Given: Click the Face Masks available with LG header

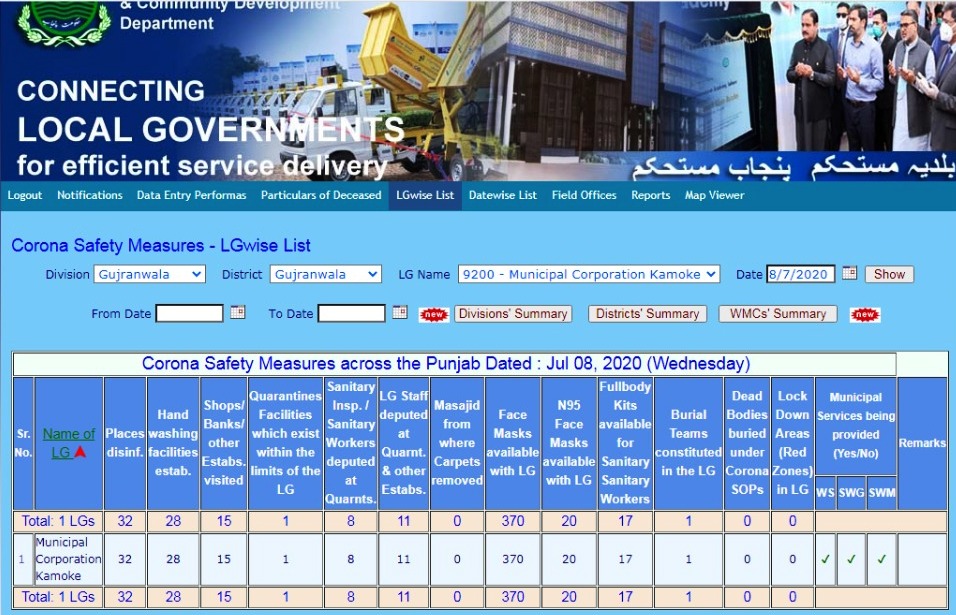Looking at the screenshot, I should pyautogui.click(x=513, y=443).
